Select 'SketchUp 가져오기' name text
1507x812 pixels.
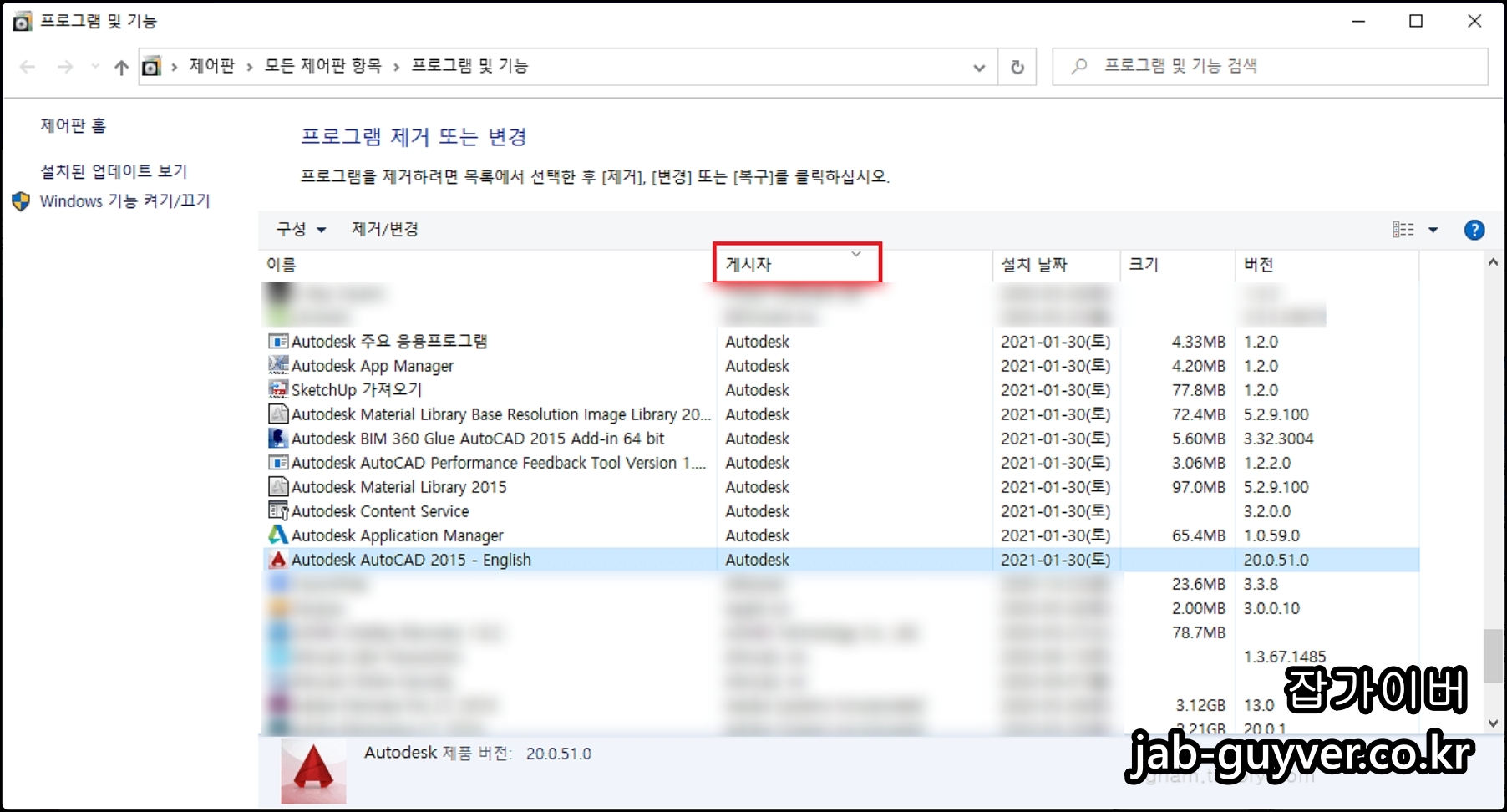click(x=357, y=390)
